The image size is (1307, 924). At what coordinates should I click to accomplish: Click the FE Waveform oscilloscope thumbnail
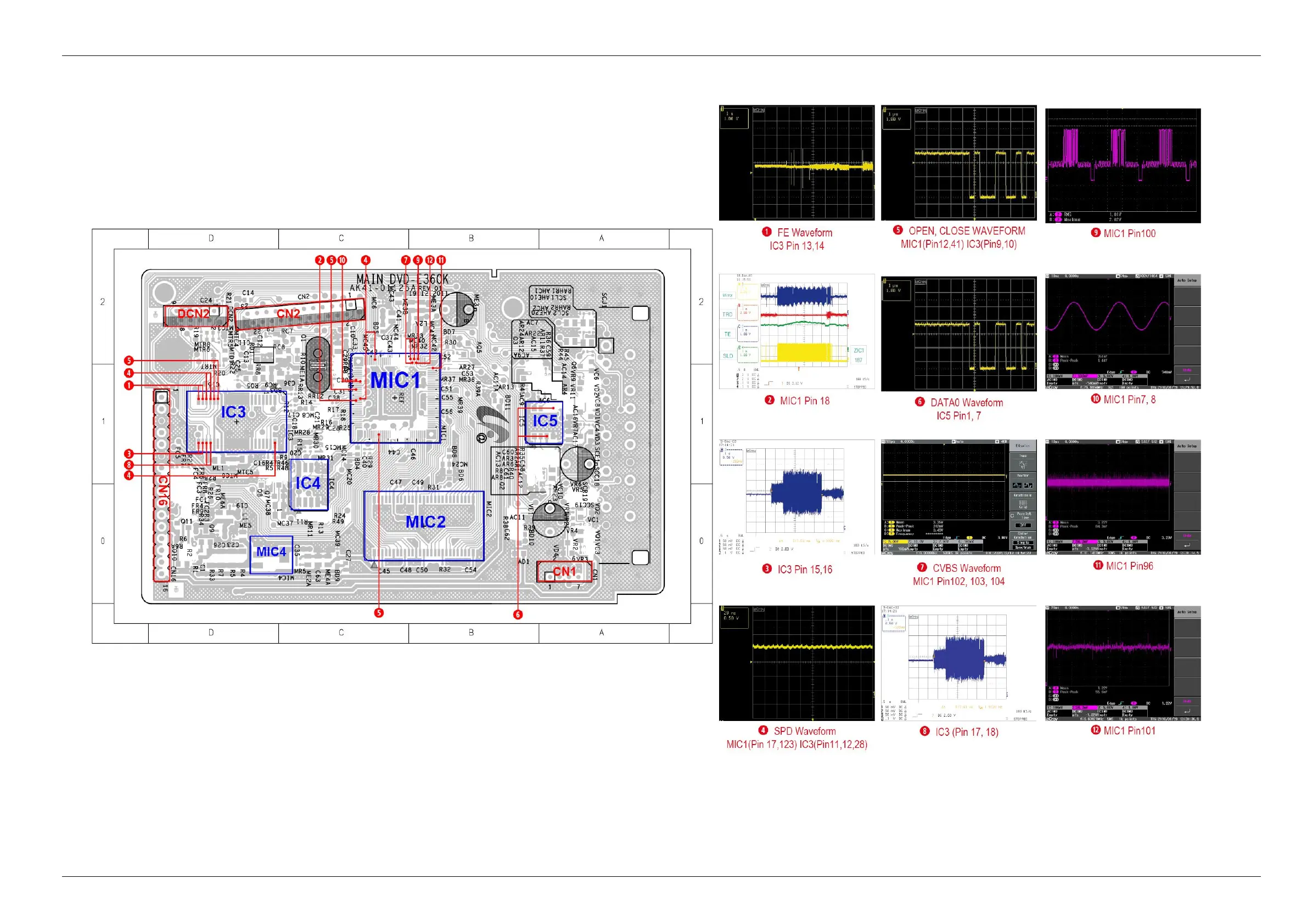click(796, 163)
